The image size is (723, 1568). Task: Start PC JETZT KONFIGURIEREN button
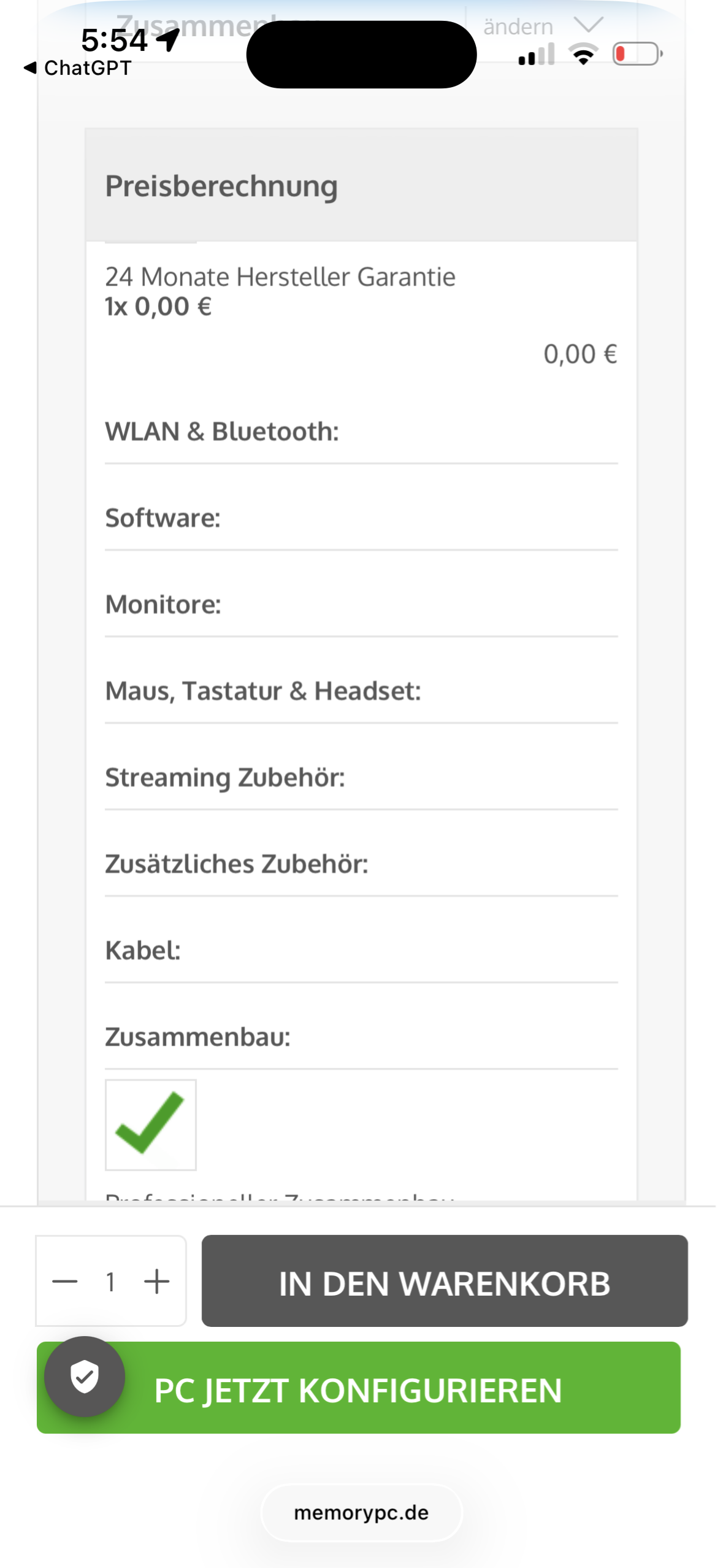(x=359, y=1388)
